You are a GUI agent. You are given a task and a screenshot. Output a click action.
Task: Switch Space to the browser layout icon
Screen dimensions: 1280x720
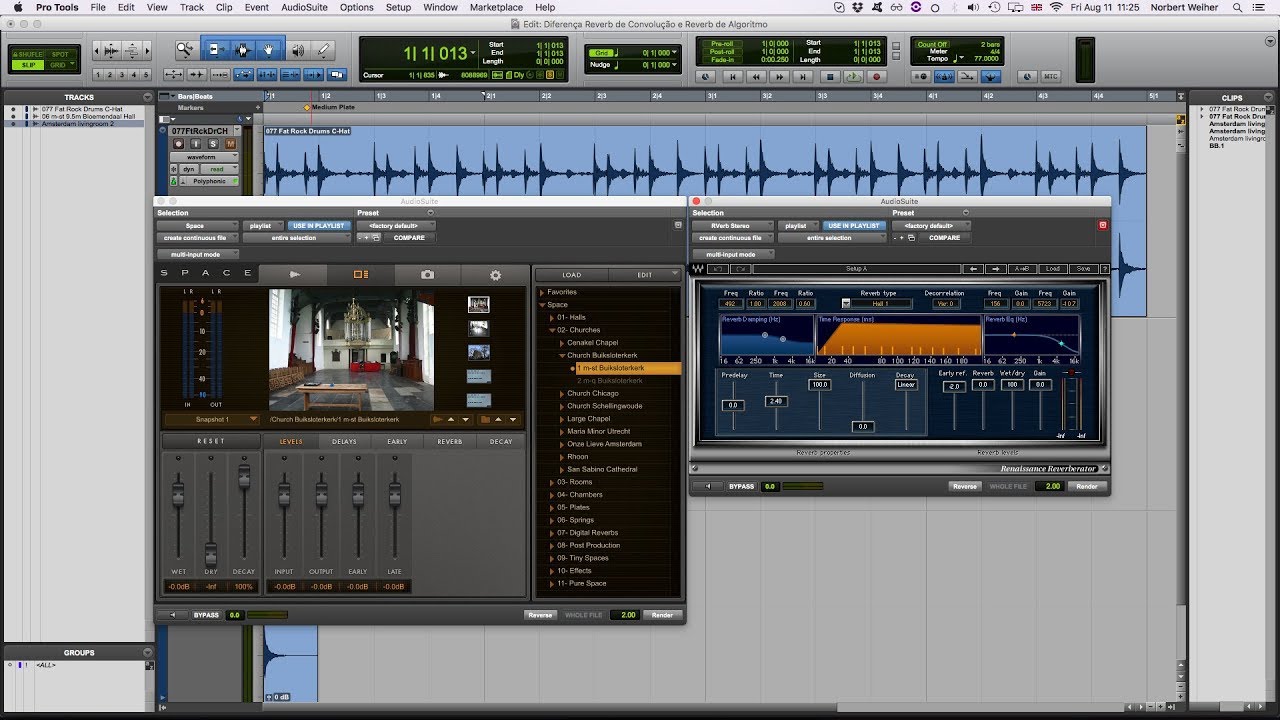[361, 274]
